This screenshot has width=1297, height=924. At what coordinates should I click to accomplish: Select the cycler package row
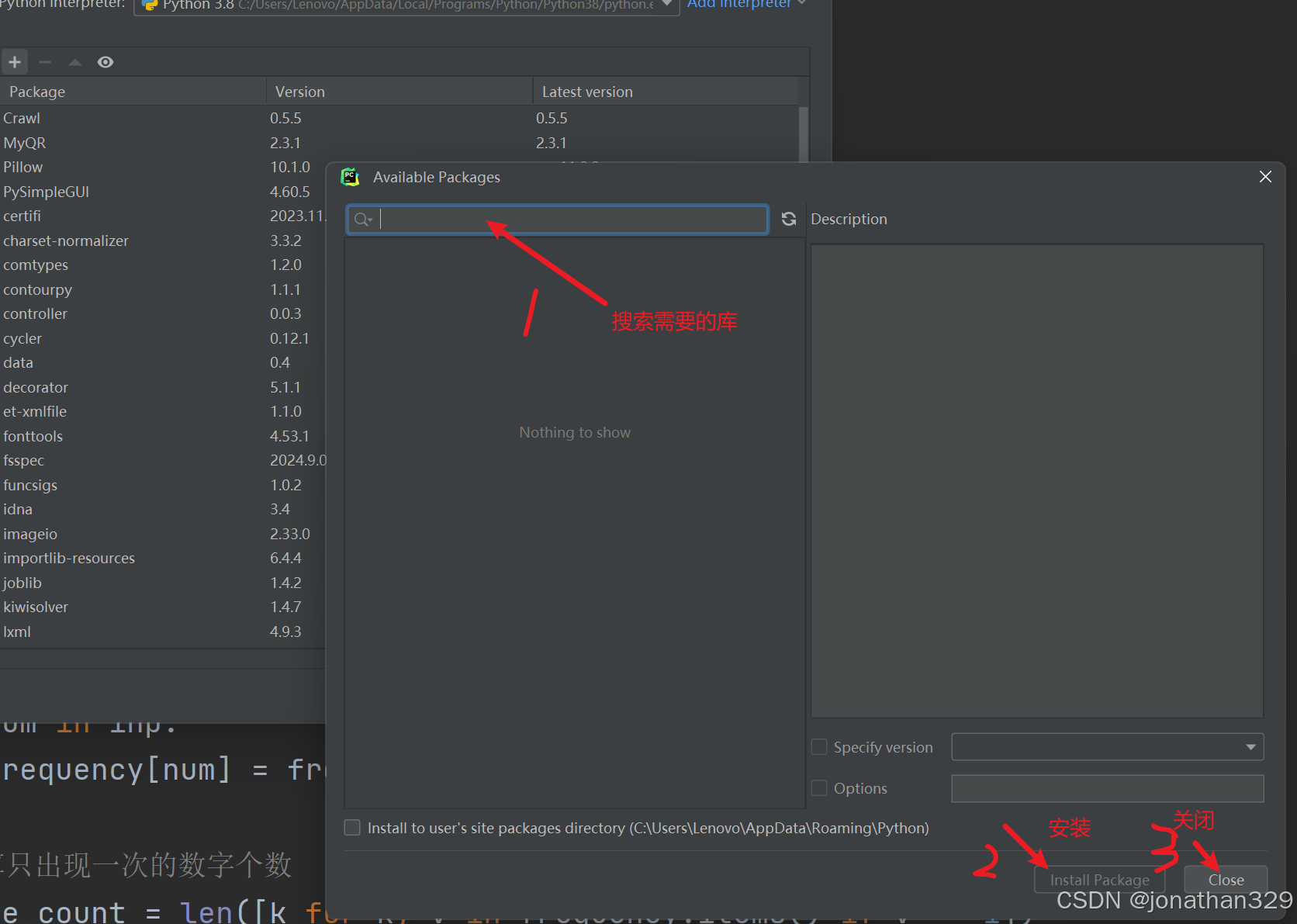(x=163, y=338)
